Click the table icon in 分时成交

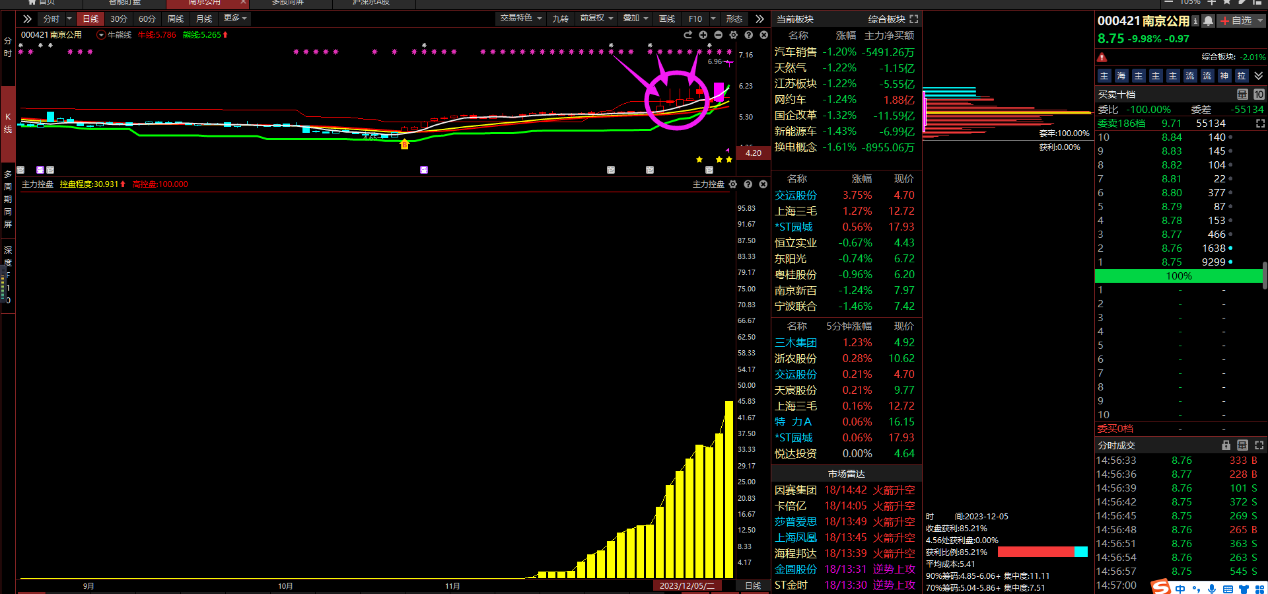(1241, 445)
